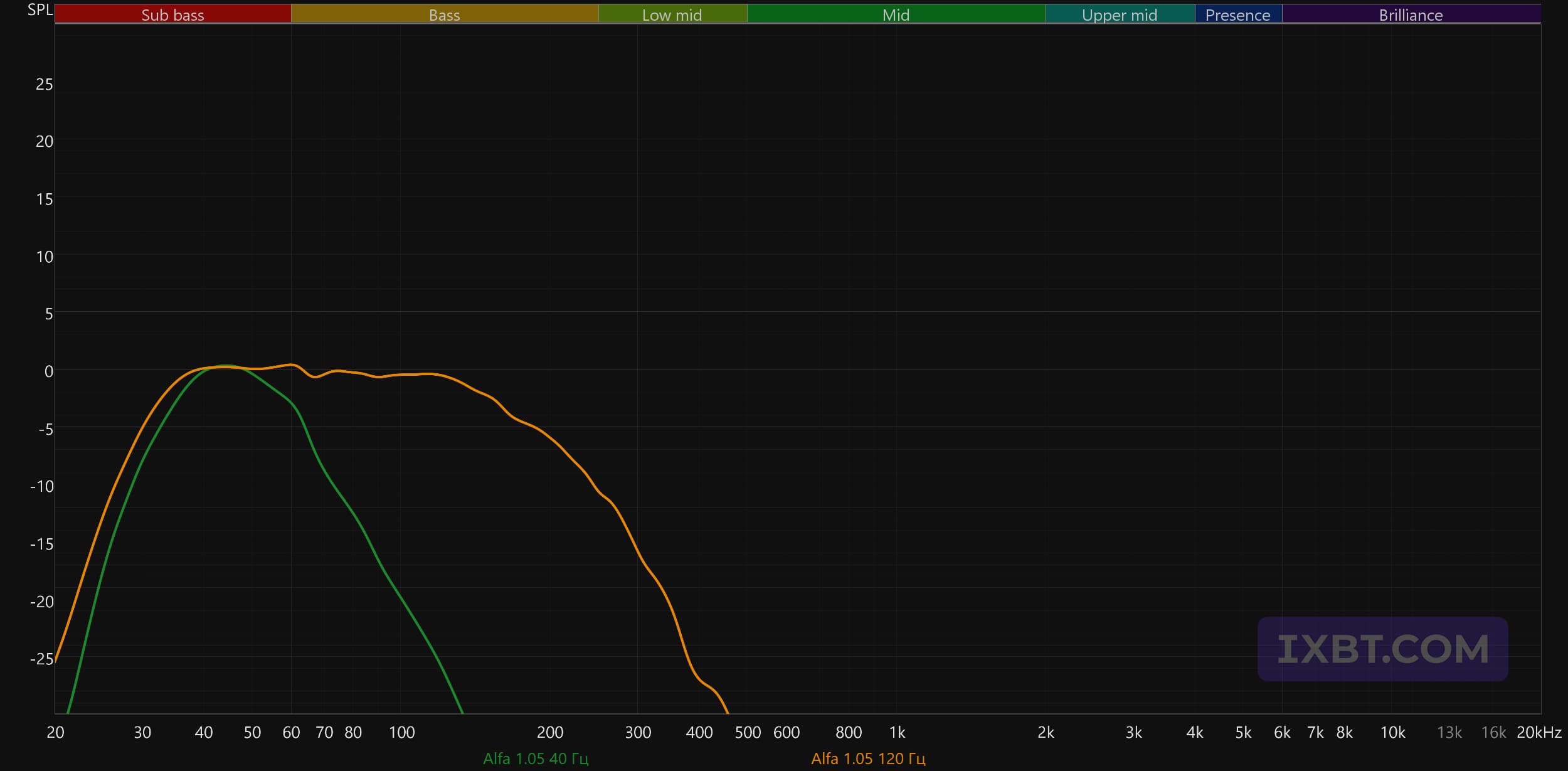Click the IXBT.COM watermark logo
The width and height of the screenshot is (1568, 771).
point(1382,649)
